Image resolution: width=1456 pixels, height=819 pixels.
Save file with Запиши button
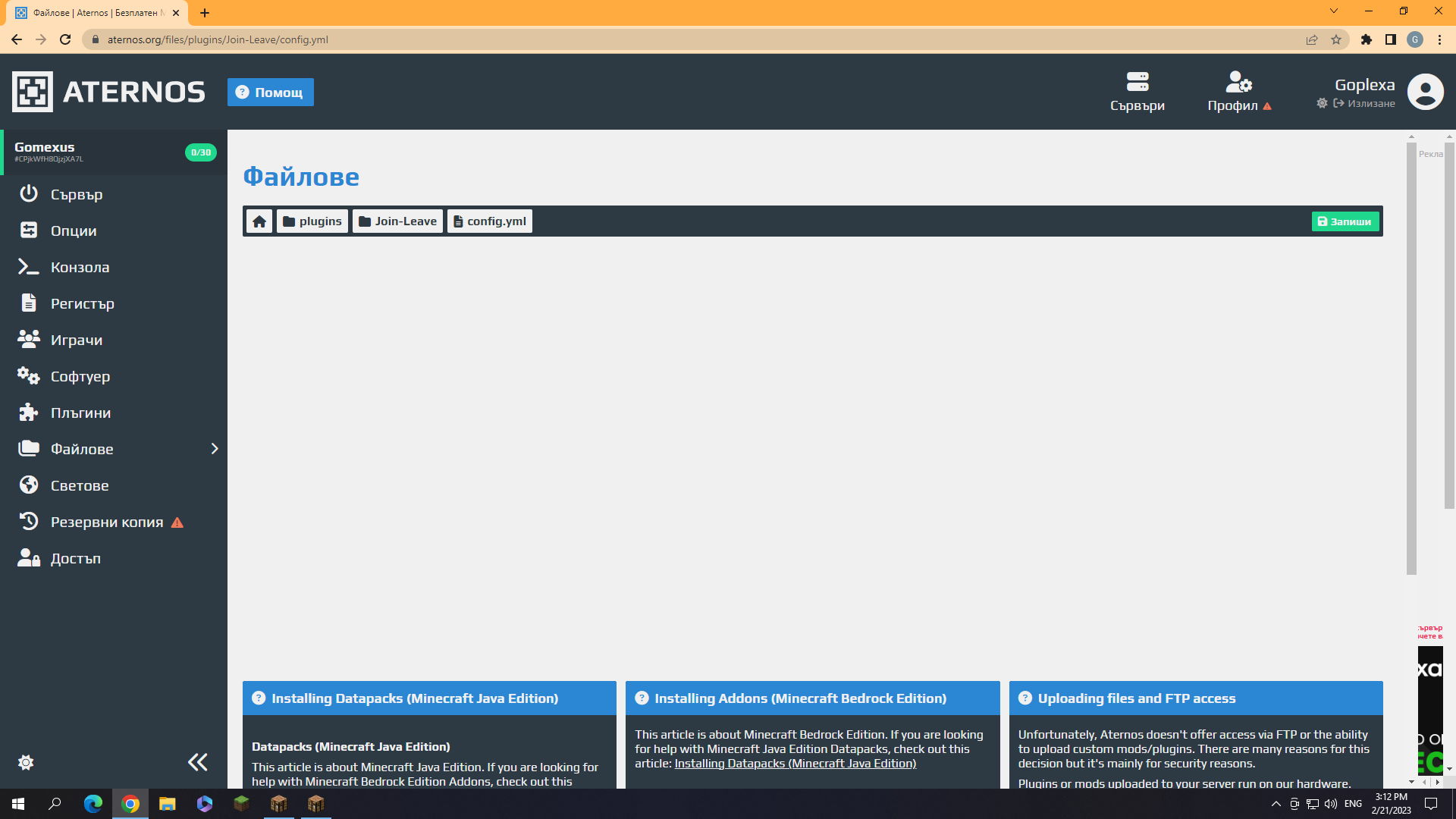tap(1345, 221)
